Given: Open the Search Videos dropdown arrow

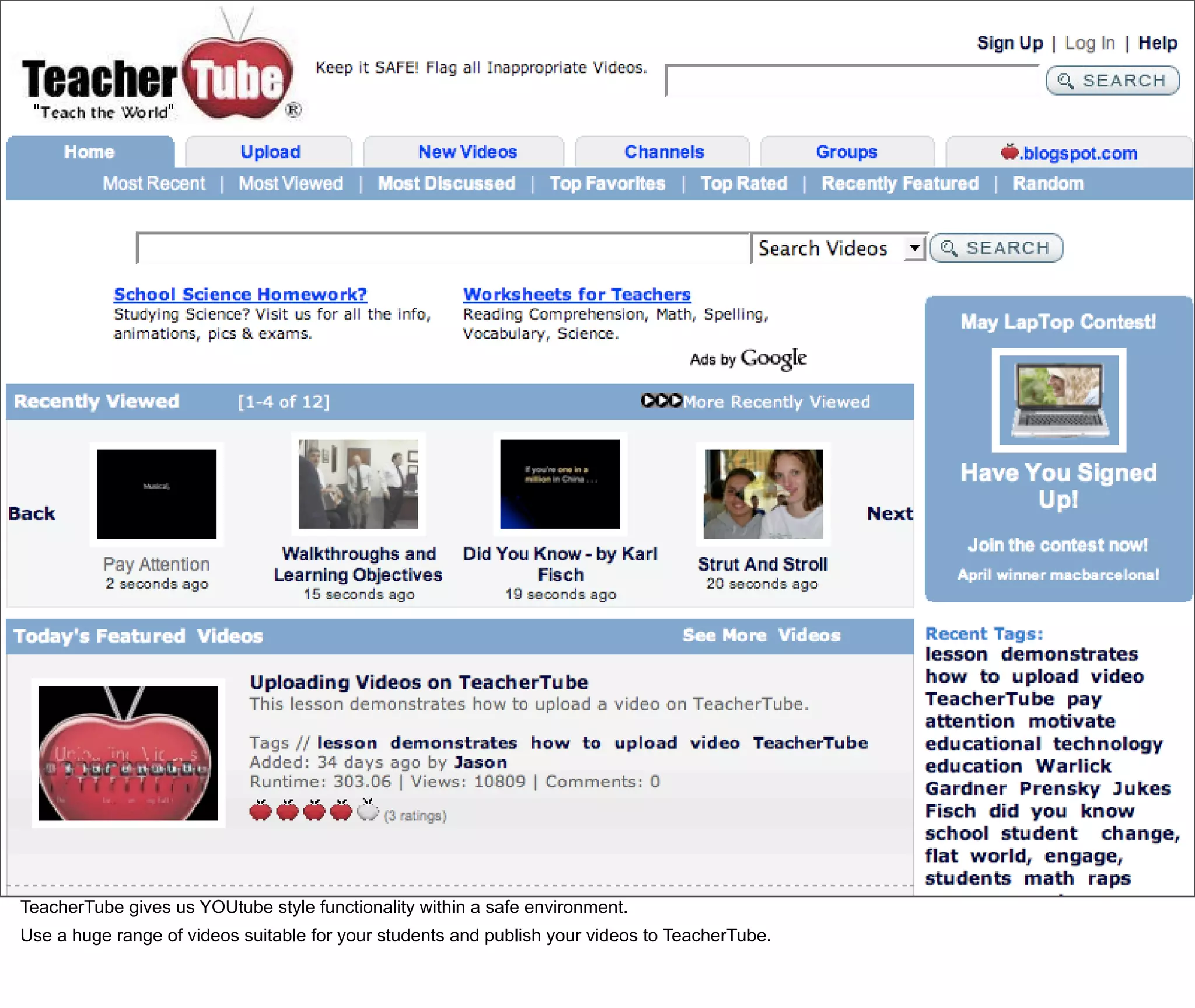Looking at the screenshot, I should [914, 248].
